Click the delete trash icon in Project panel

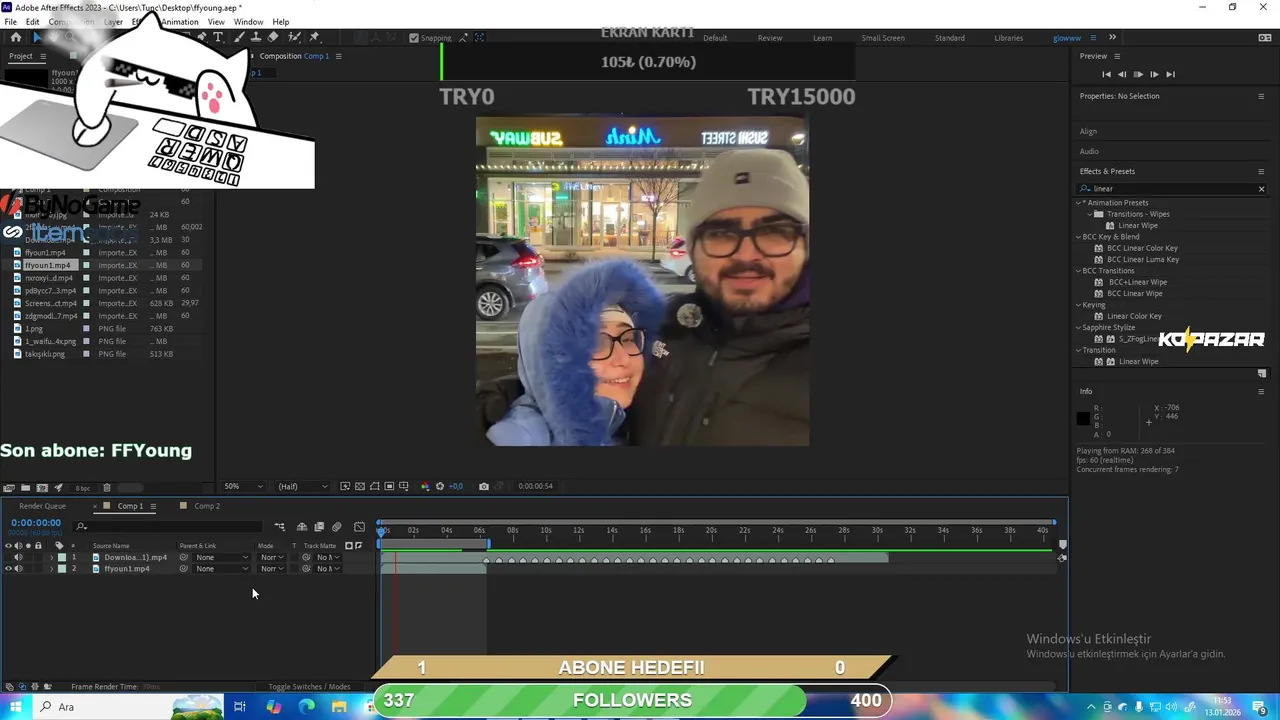click(x=107, y=488)
